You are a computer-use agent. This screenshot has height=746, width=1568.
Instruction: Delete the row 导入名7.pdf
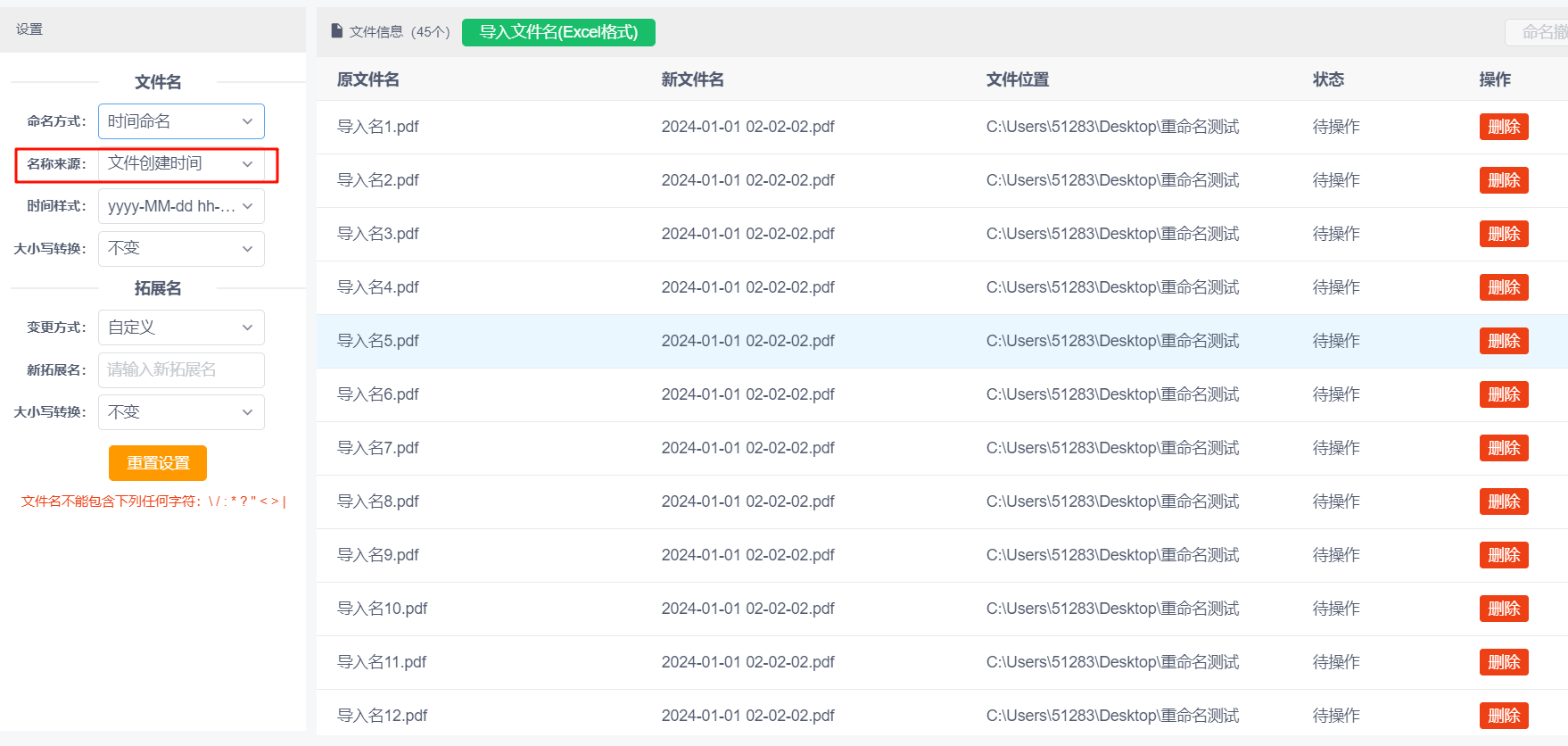pyautogui.click(x=1504, y=448)
